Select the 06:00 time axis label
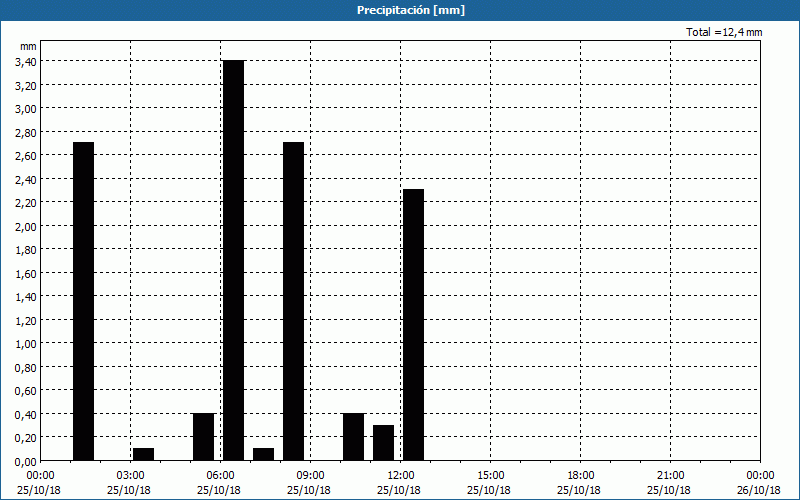 [x=220, y=476]
